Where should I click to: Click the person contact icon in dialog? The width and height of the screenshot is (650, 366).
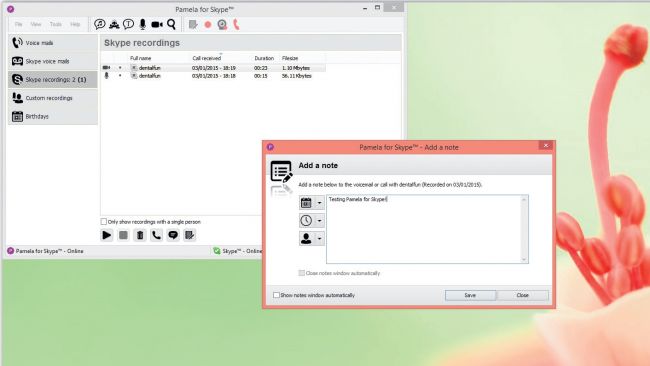click(306, 239)
